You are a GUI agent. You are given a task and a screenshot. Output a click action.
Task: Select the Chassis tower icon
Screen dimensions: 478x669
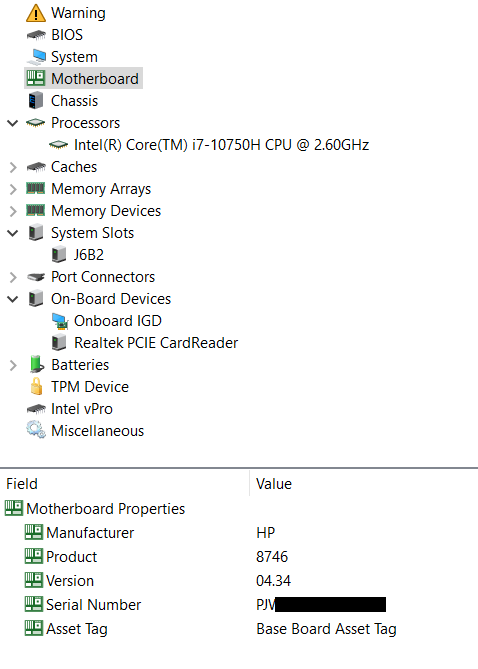[x=36, y=101]
